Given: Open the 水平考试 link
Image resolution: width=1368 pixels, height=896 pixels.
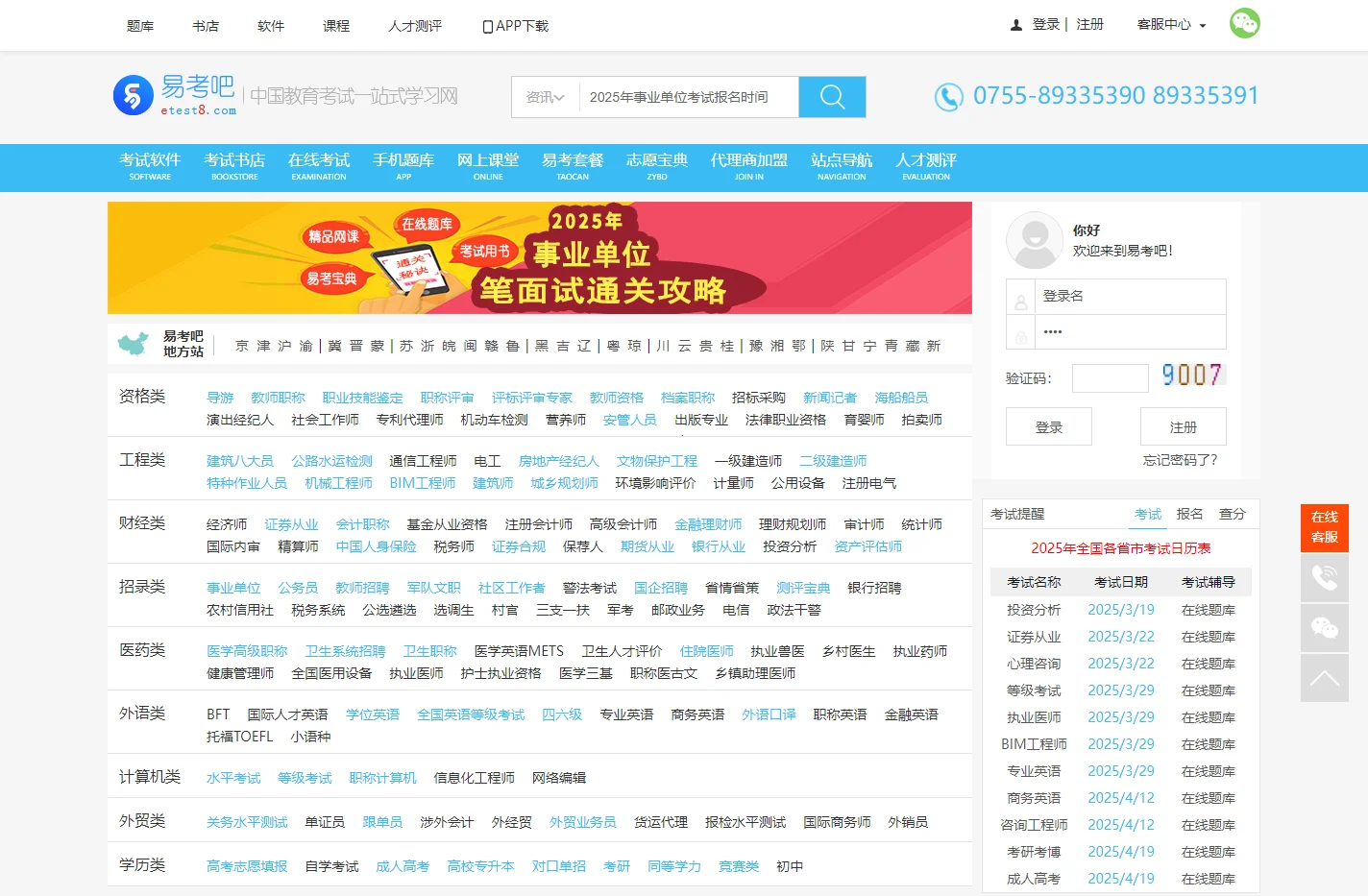Looking at the screenshot, I should pos(233,778).
